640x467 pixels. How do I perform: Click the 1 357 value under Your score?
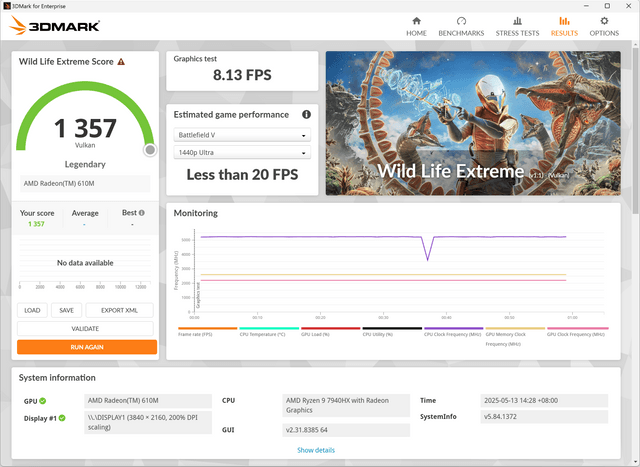[x=36, y=224]
